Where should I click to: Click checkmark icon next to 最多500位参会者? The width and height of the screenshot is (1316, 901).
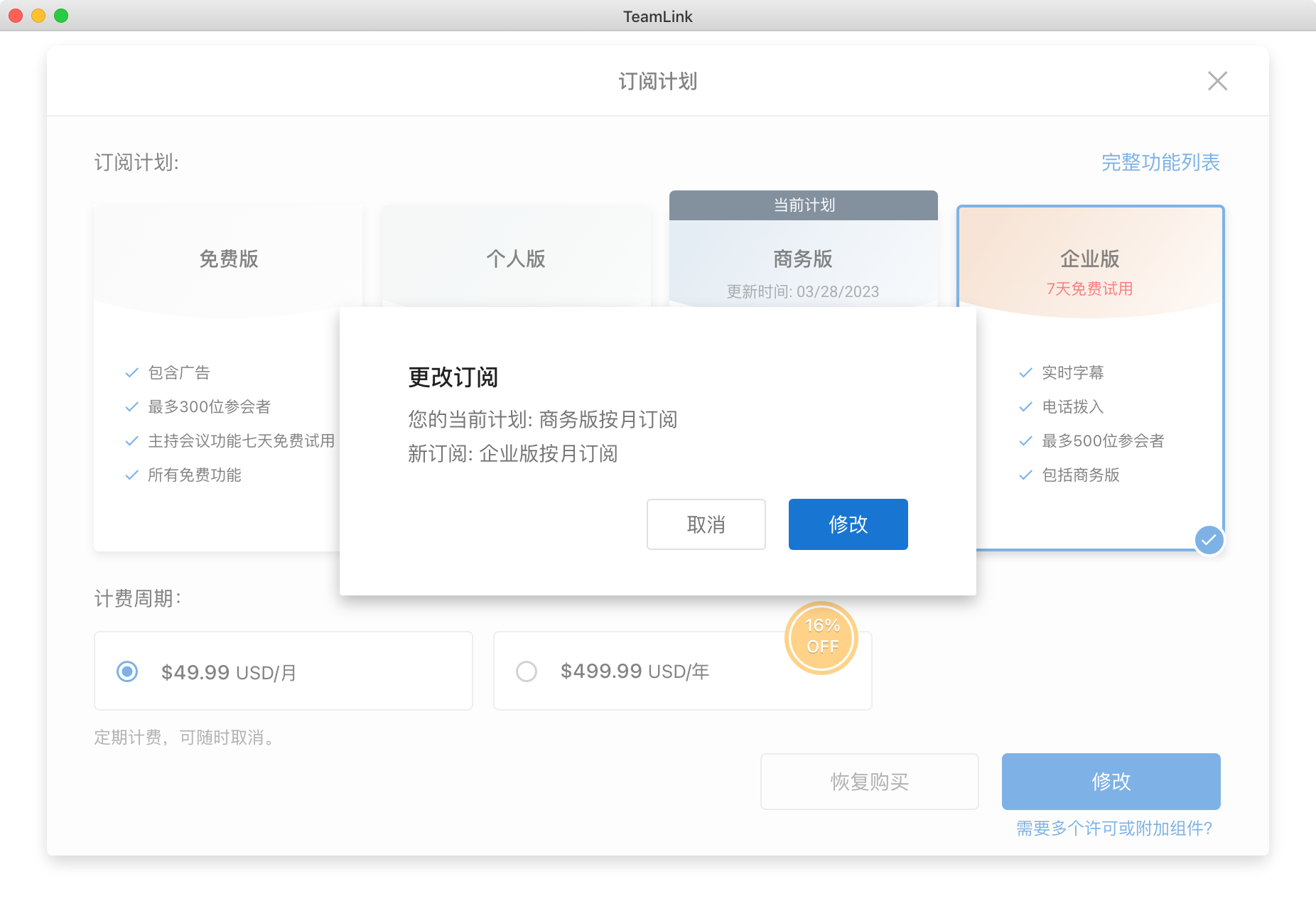(x=1025, y=441)
